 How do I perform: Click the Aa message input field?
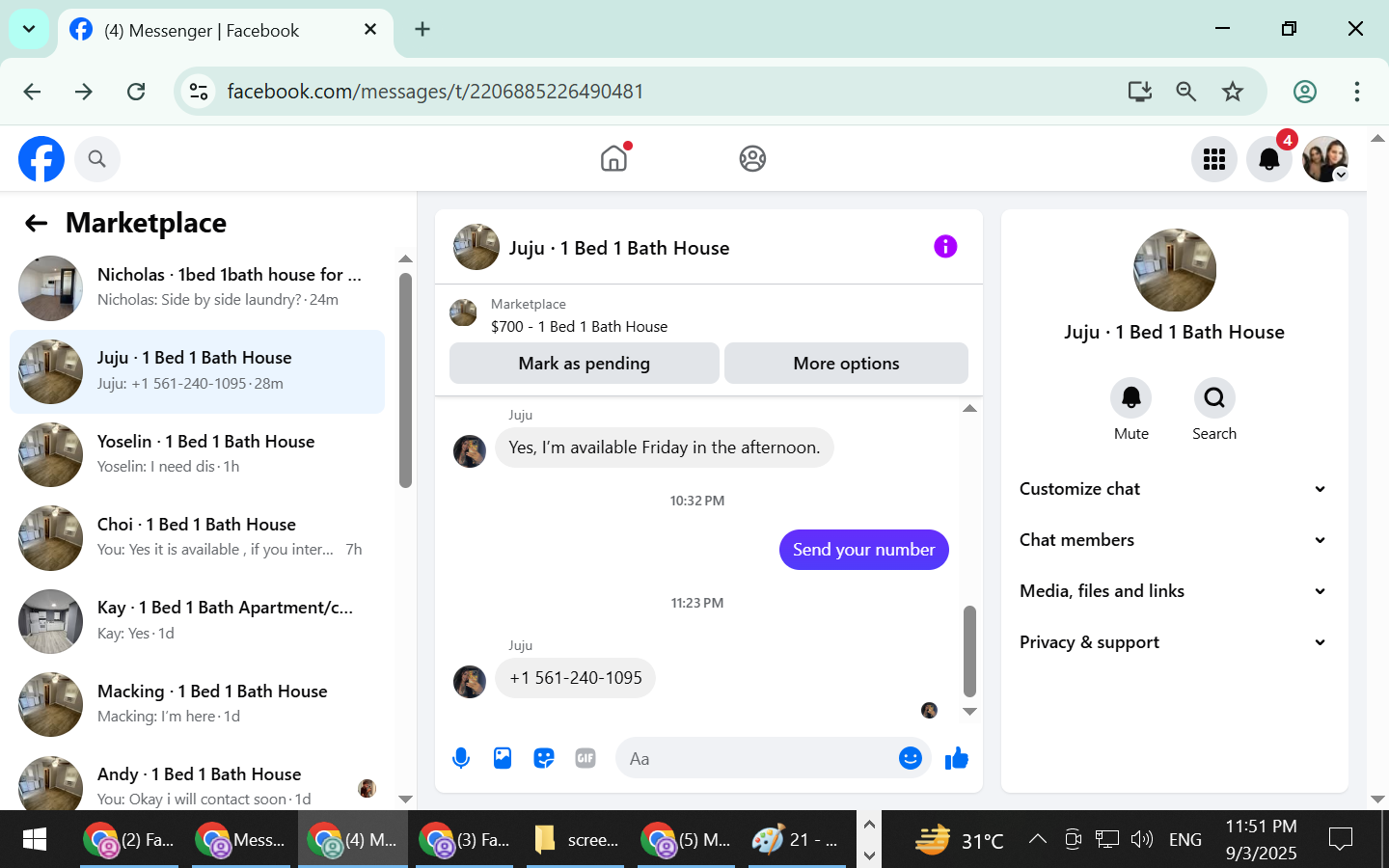(x=757, y=759)
